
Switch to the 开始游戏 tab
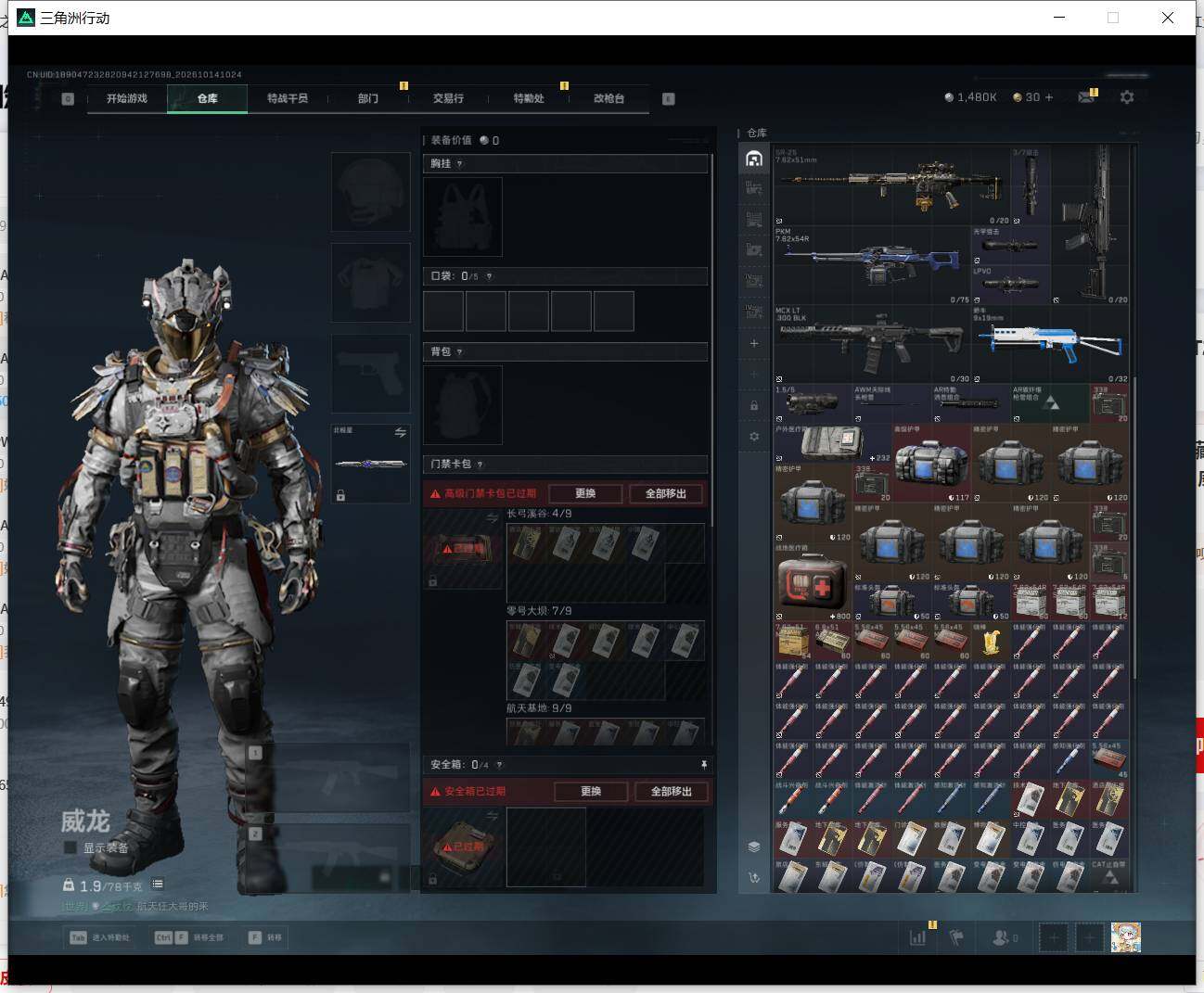tap(127, 98)
